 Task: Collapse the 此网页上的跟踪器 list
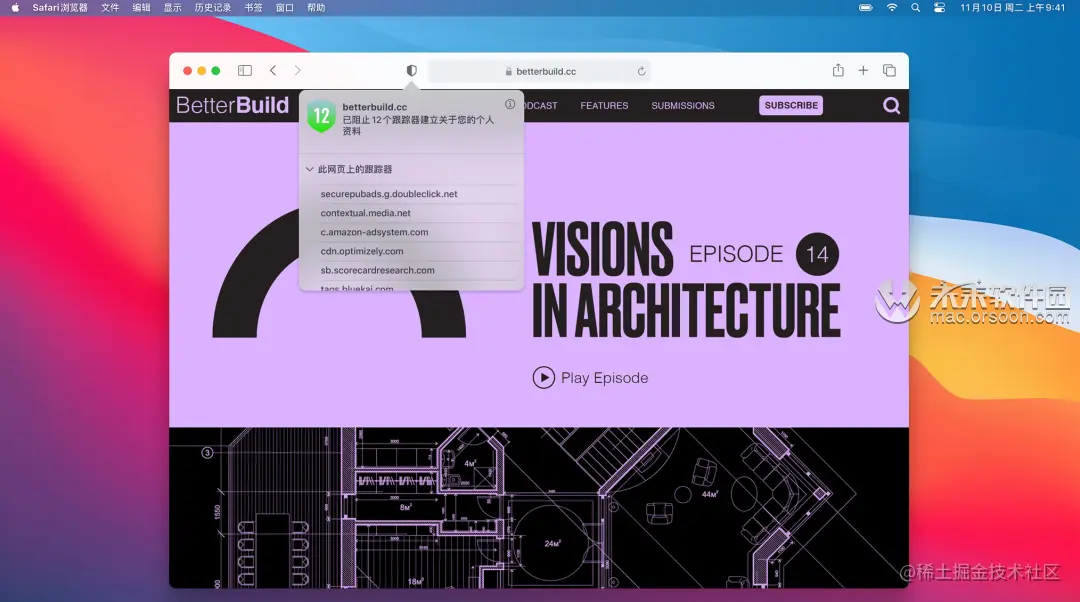point(310,169)
